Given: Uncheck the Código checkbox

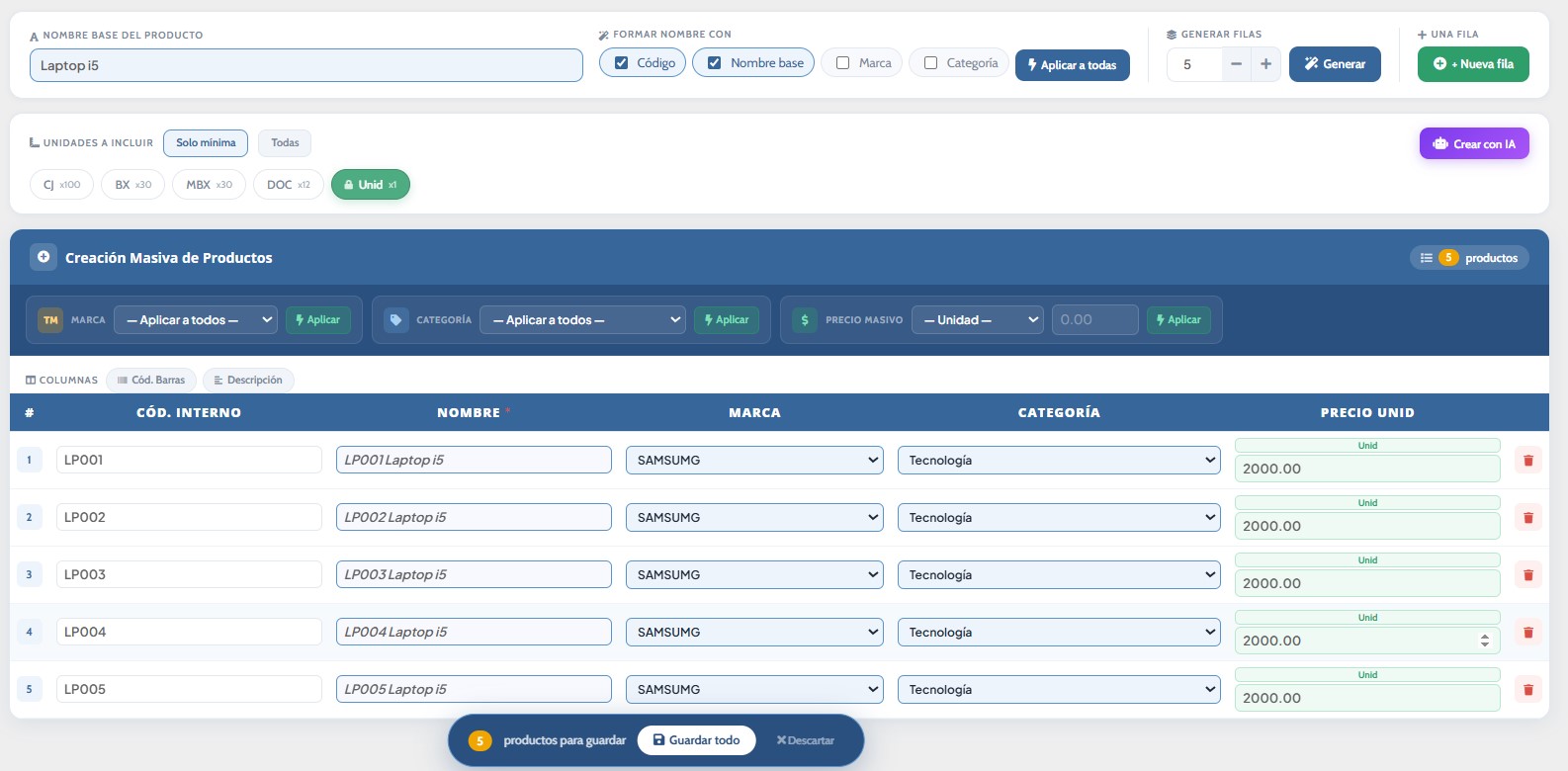Looking at the screenshot, I should [x=622, y=63].
